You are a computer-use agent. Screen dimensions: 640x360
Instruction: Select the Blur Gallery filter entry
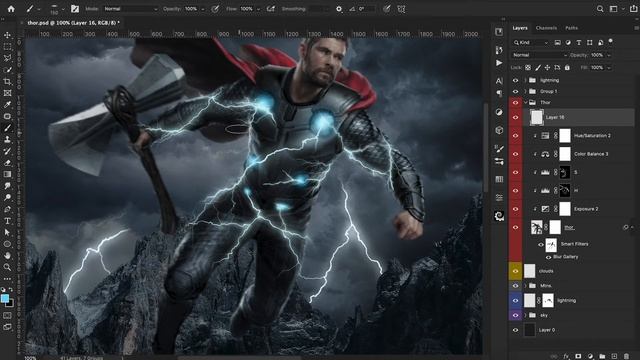[566, 257]
